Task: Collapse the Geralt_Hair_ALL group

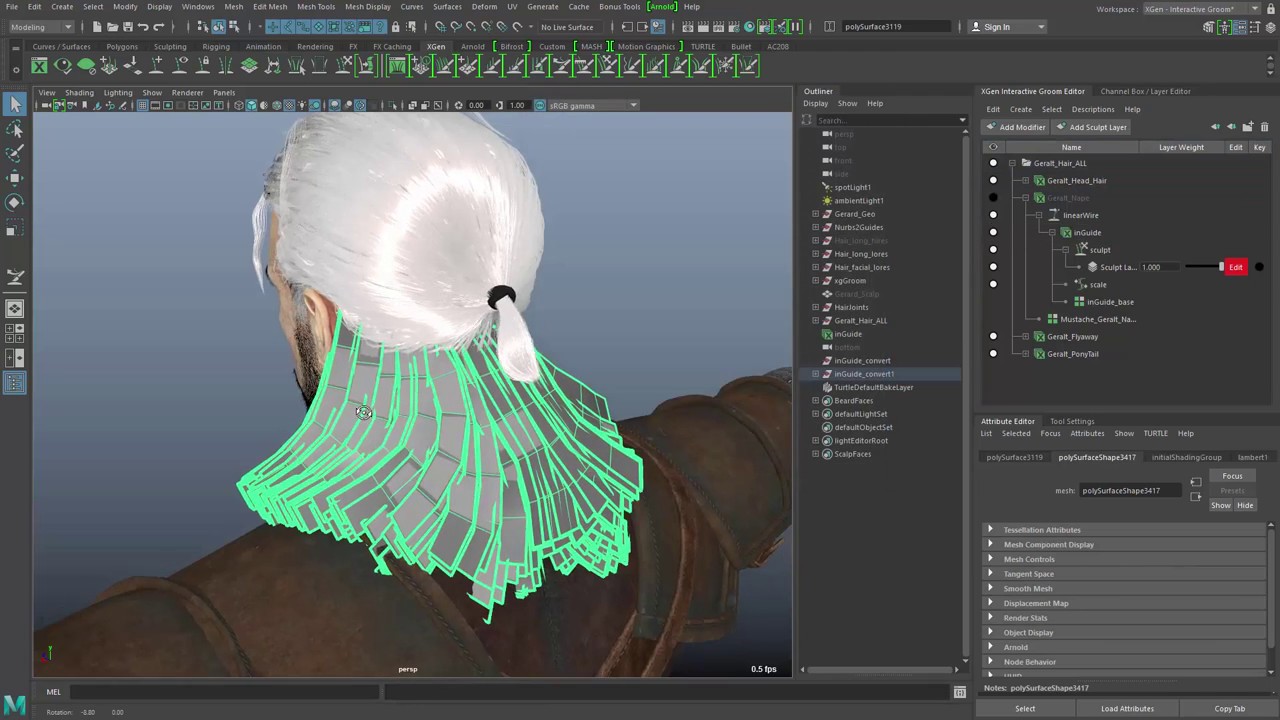Action: [1012, 163]
